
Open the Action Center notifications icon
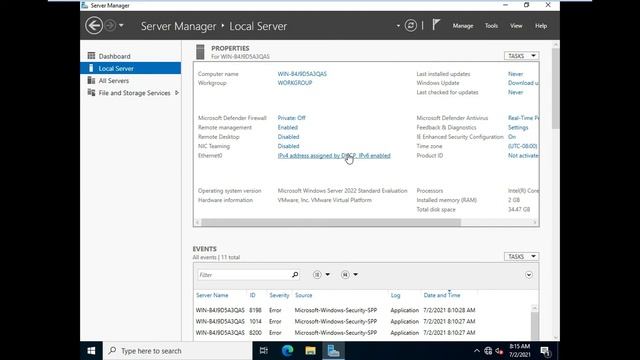tap(545, 351)
